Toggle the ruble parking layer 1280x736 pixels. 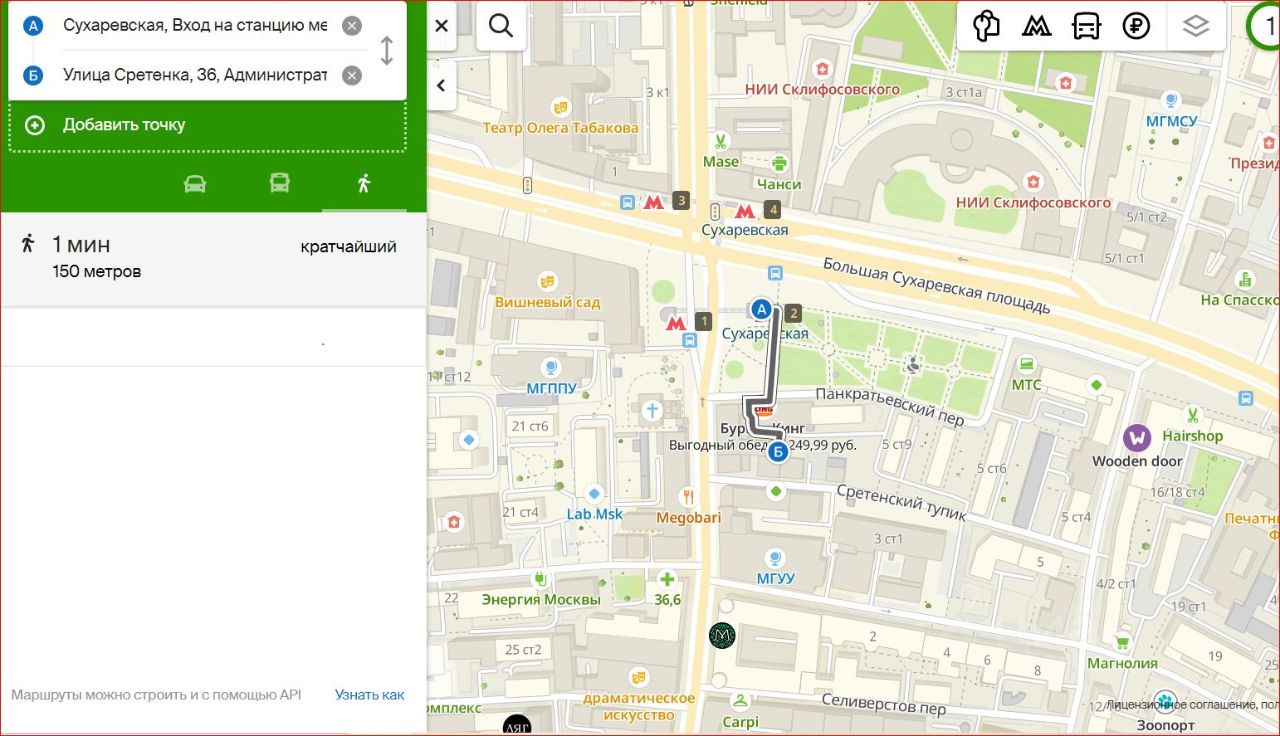(1136, 26)
